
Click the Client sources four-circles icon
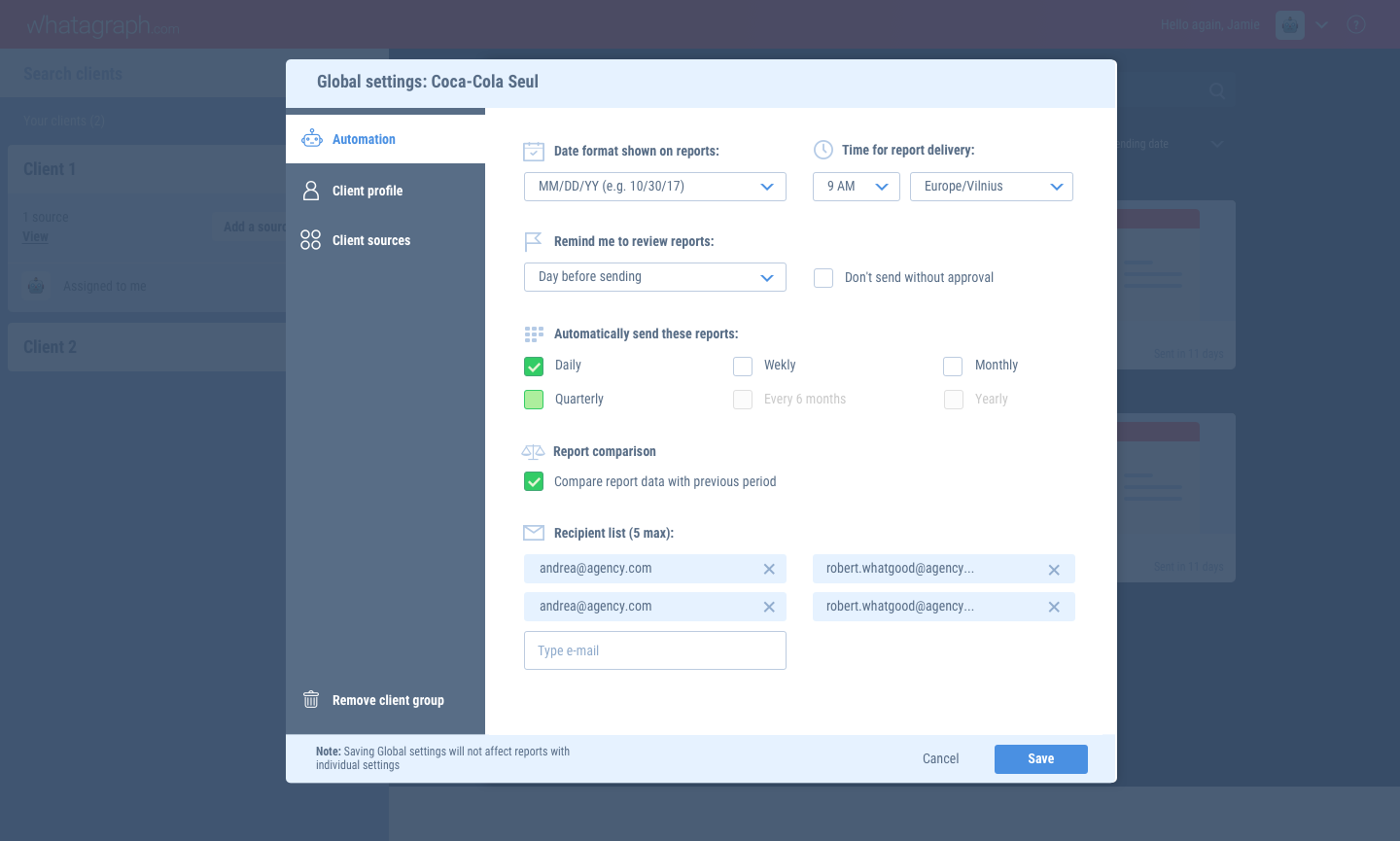311,240
